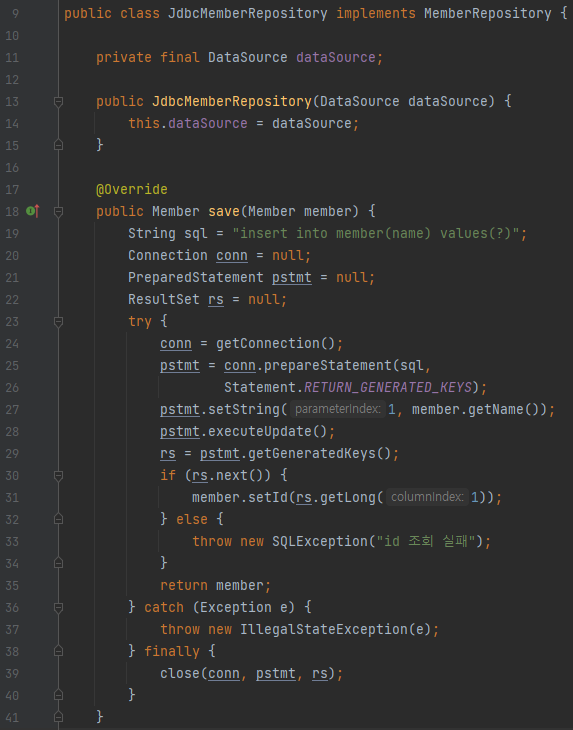
Task: Collapse the save method fold marker on line 18
Action: coord(58,212)
